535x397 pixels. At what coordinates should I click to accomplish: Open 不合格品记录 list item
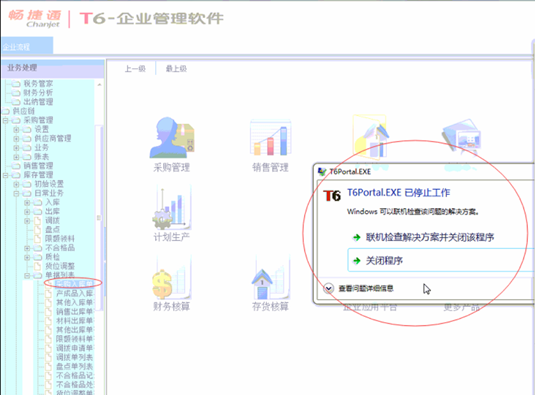pos(74,376)
